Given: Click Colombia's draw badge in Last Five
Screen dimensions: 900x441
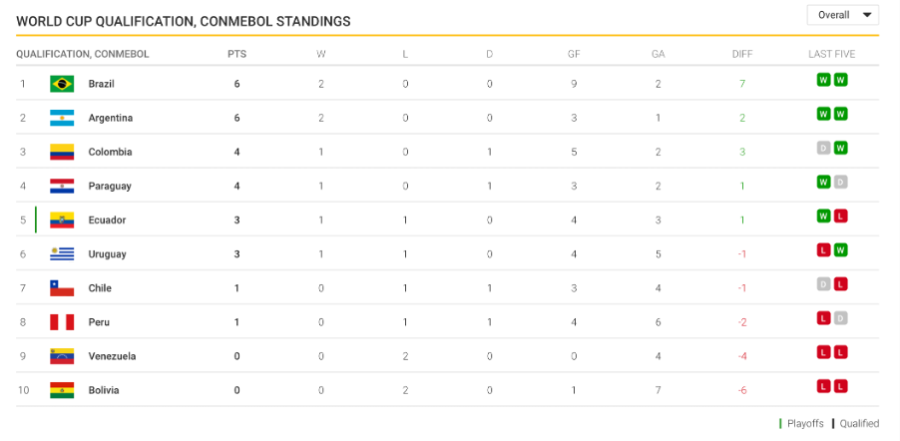Looking at the screenshot, I should [x=824, y=148].
